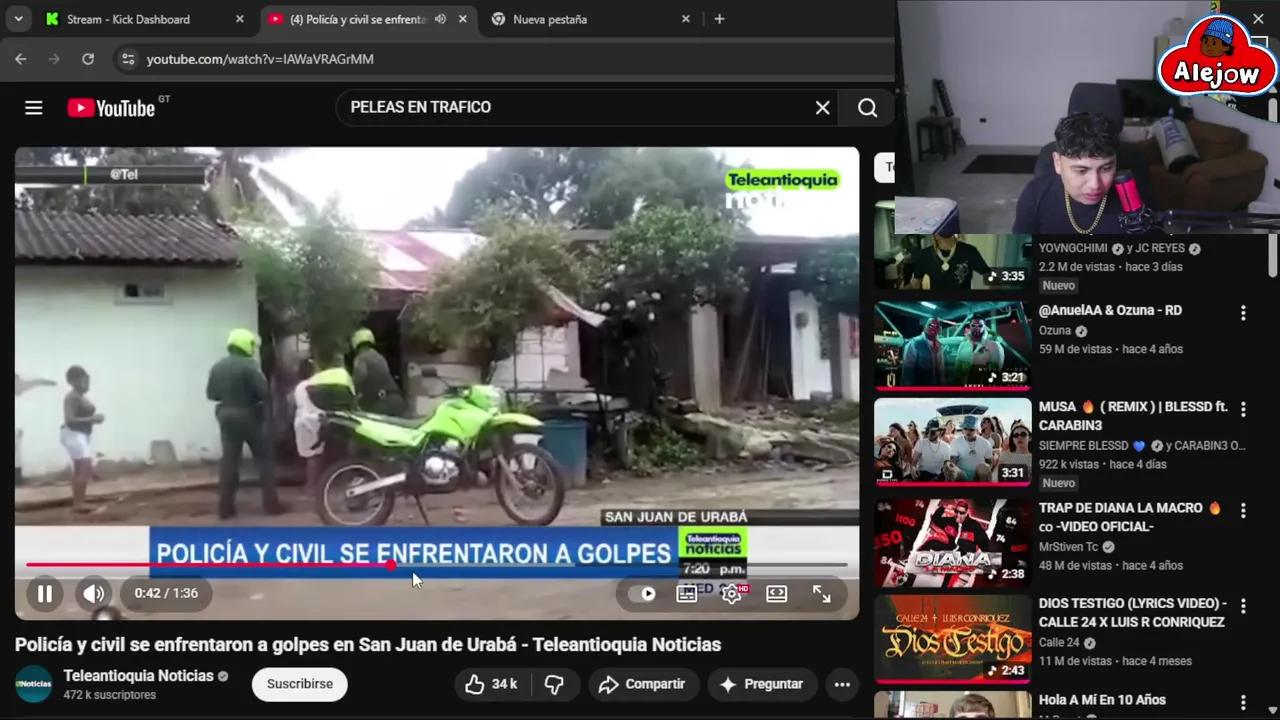This screenshot has height=720, width=1280.
Task: Clear the search text with X icon
Action: (x=822, y=108)
